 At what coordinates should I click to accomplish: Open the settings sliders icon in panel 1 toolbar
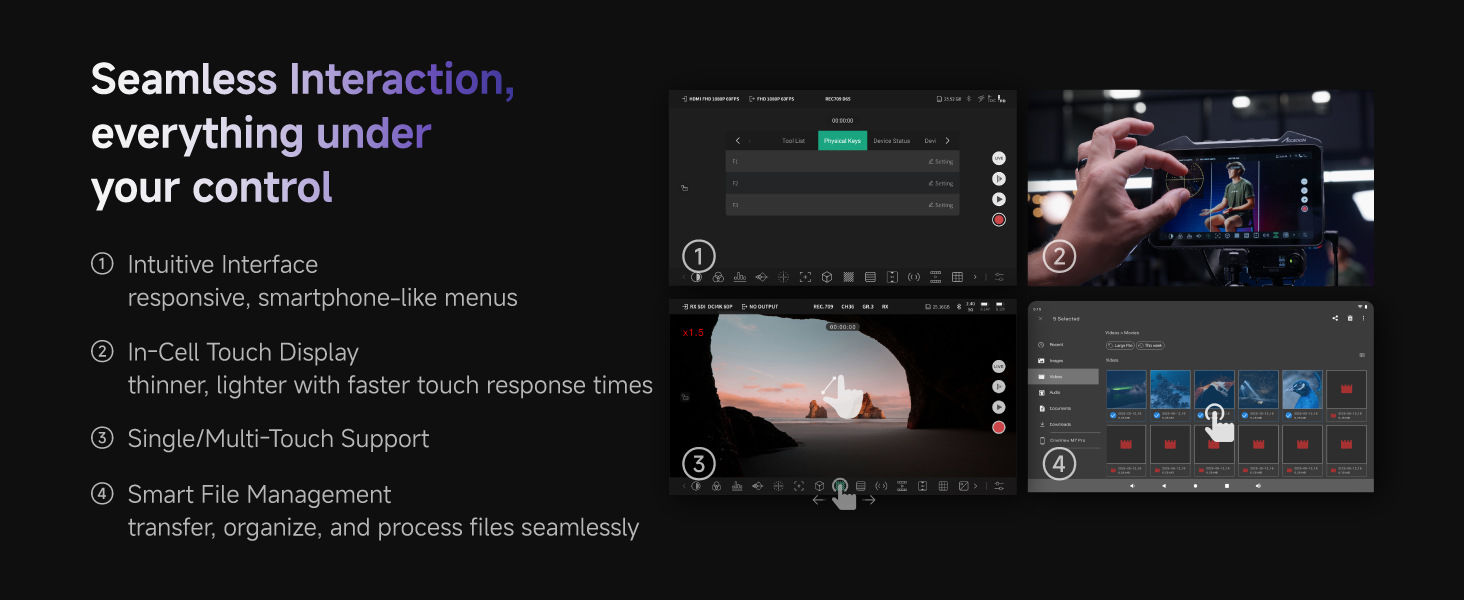[999, 277]
